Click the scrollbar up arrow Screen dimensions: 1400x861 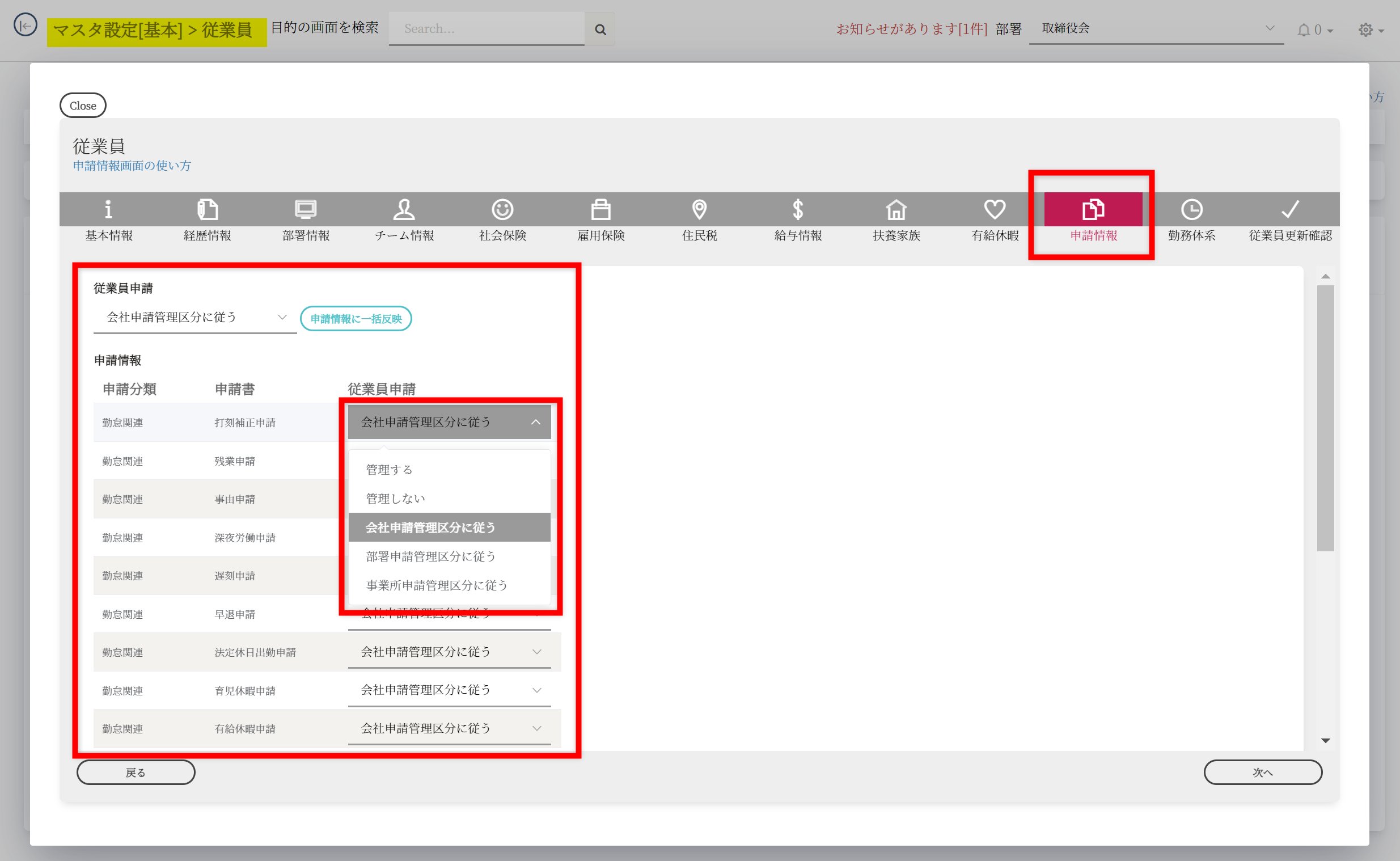click(x=1326, y=276)
